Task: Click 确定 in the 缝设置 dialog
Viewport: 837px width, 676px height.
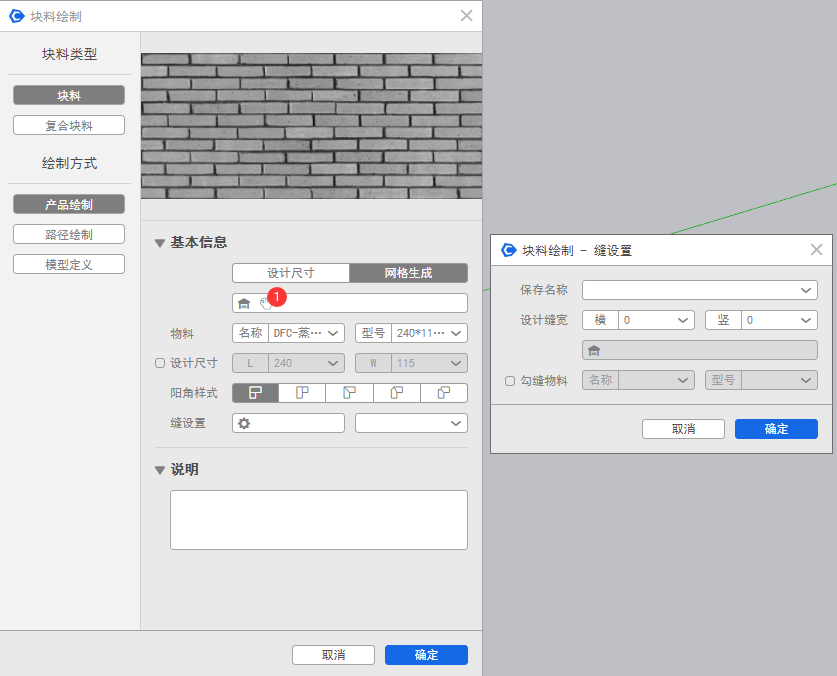Action: (776, 429)
